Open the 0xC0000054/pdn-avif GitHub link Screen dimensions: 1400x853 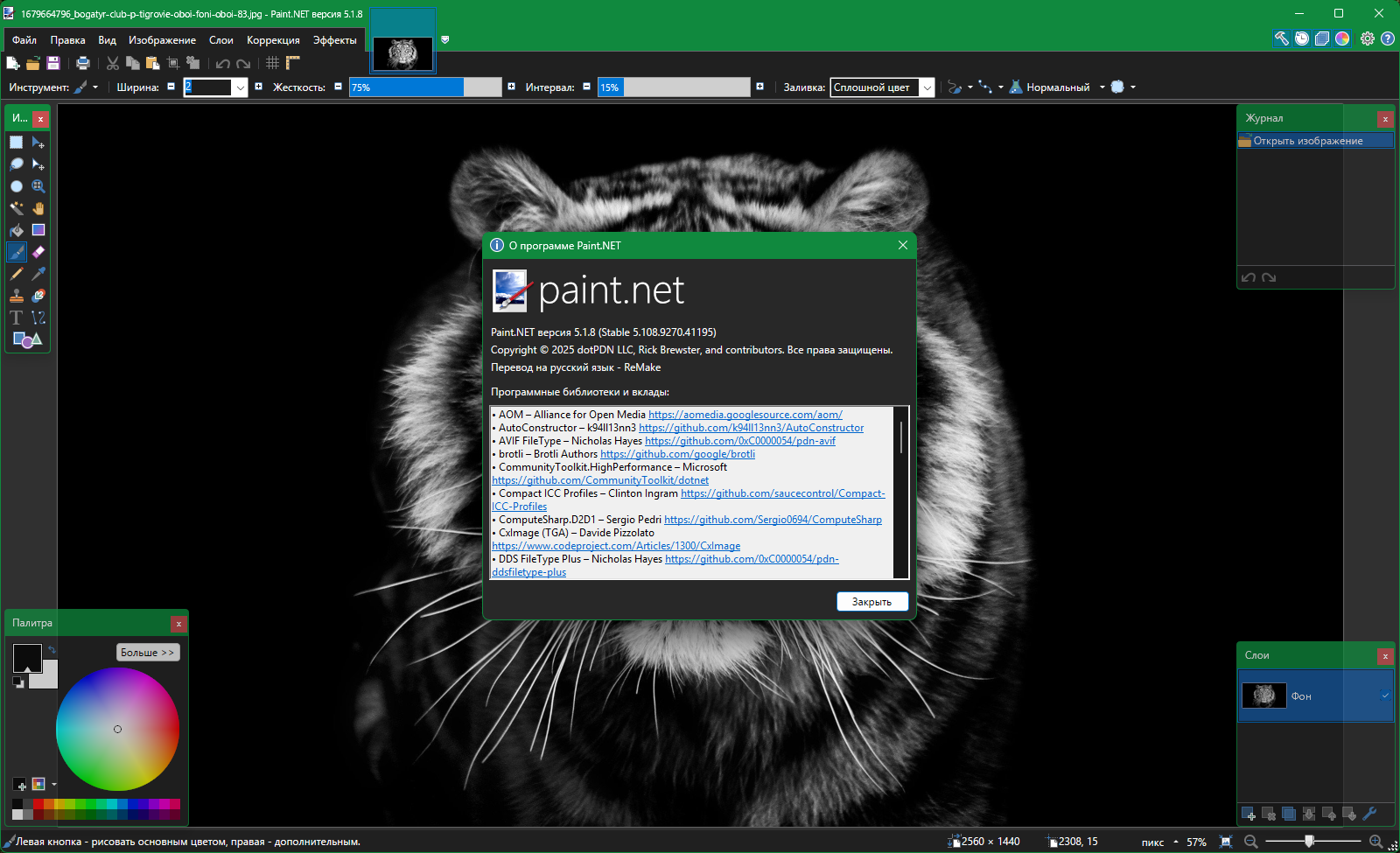coord(740,441)
